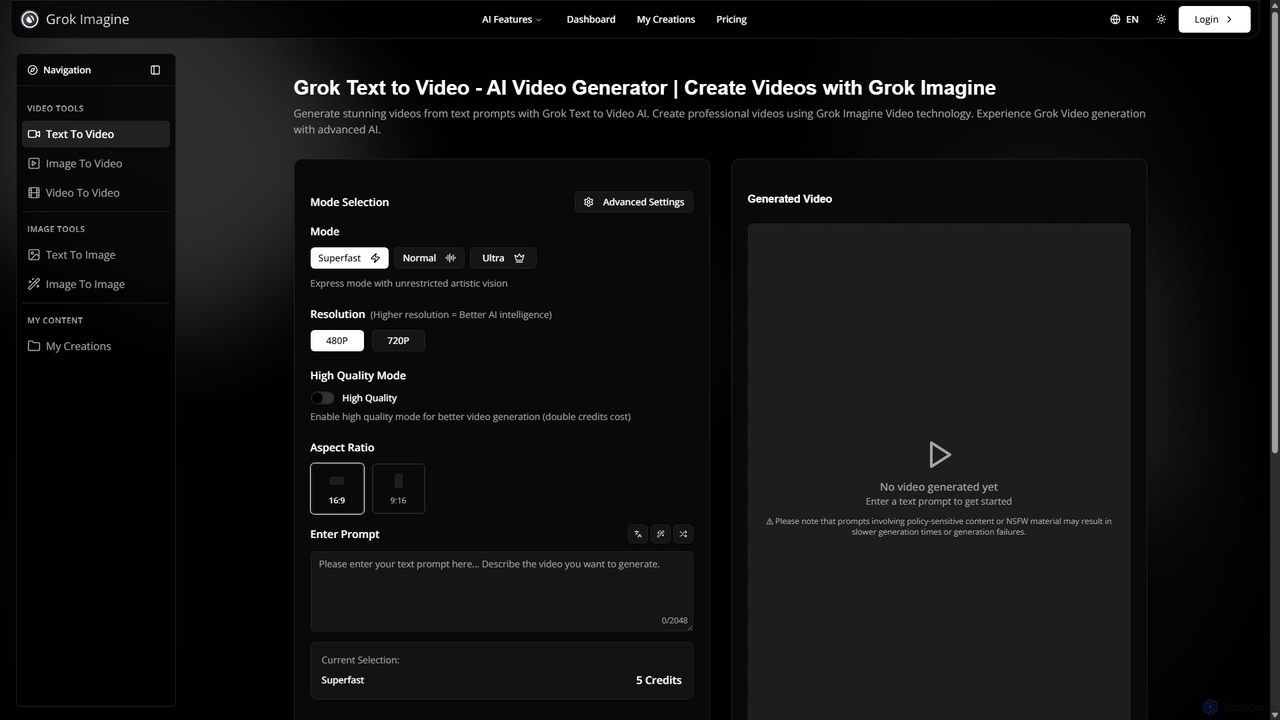The width and height of the screenshot is (1280, 720).
Task: Collapse the Navigation sidebar panel icon
Action: (x=155, y=70)
